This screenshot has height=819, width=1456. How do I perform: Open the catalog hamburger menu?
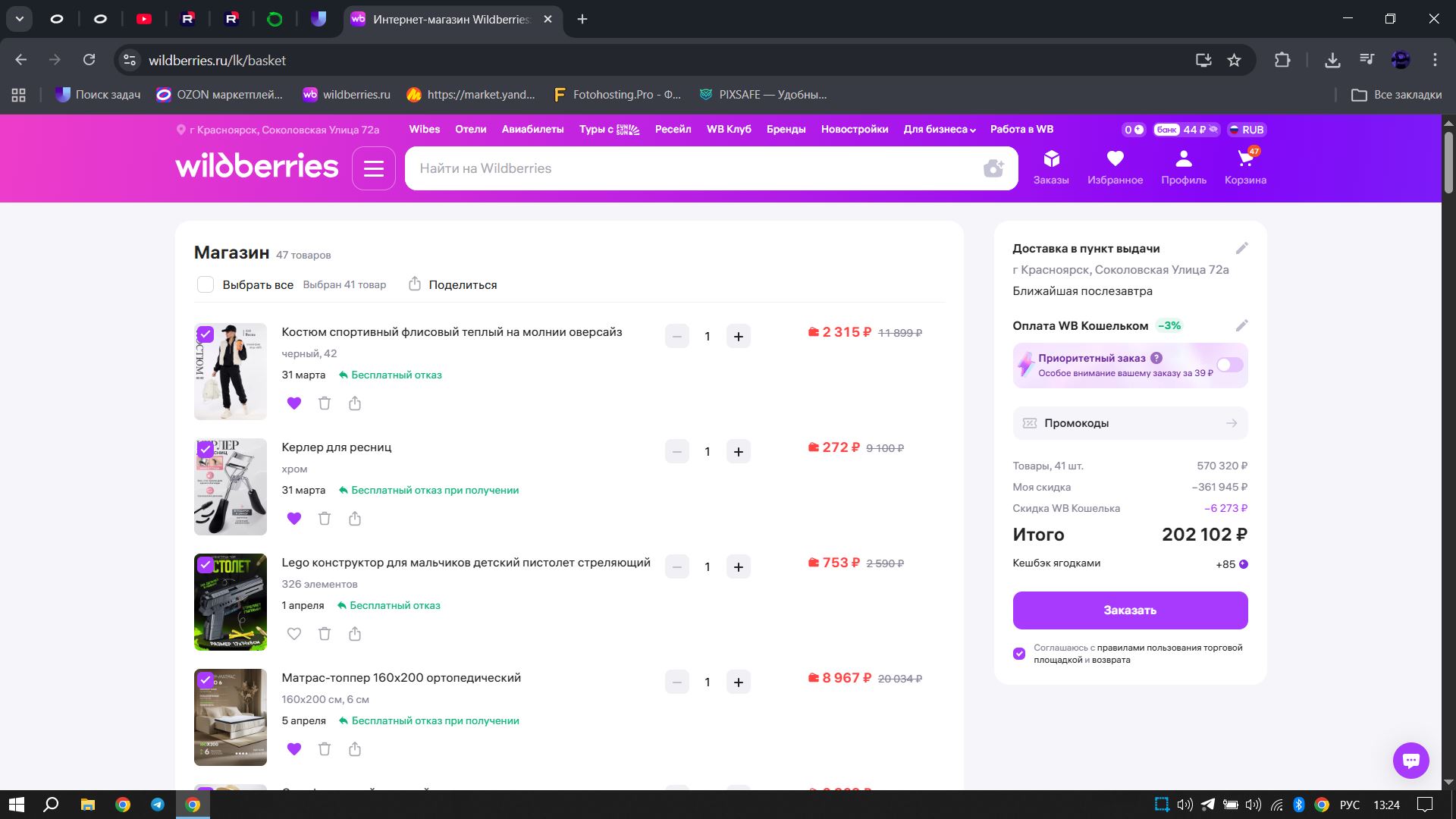[x=374, y=168]
